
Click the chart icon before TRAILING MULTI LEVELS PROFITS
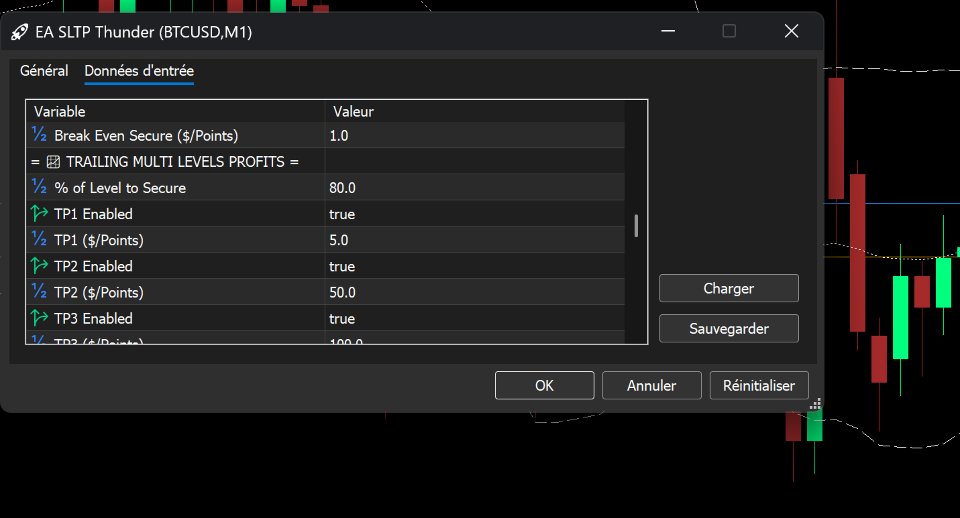coord(53,162)
